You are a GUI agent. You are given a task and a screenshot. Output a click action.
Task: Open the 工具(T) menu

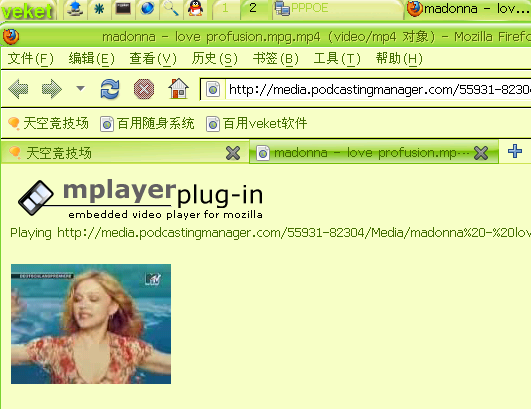click(337, 59)
